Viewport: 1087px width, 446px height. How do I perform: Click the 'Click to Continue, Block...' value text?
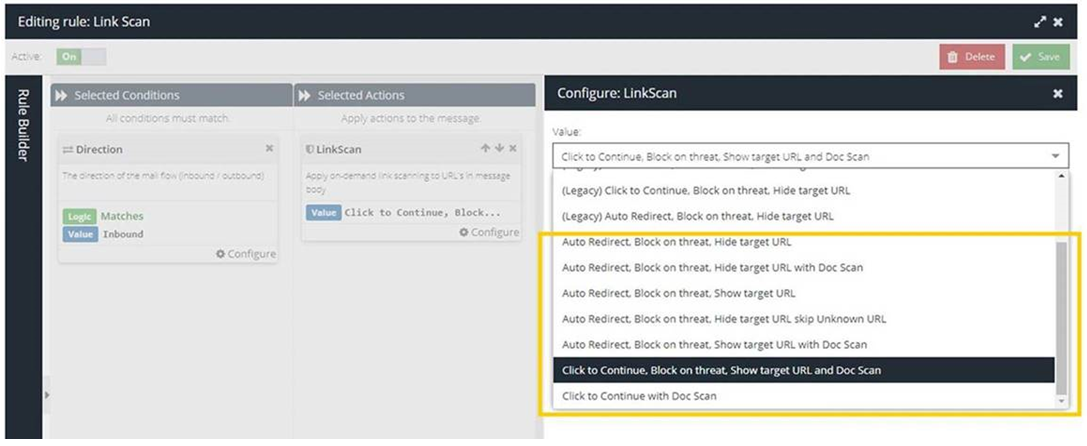[x=423, y=212]
